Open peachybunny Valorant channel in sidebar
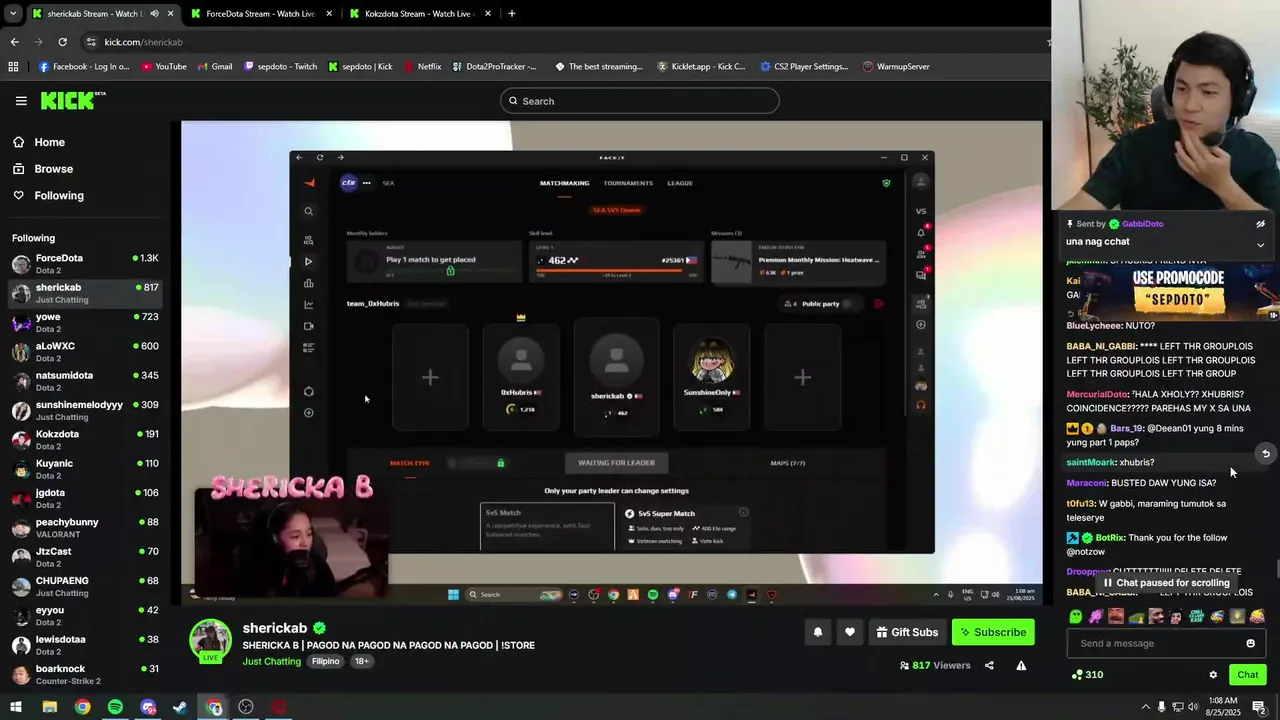1280x720 pixels. (x=85, y=528)
